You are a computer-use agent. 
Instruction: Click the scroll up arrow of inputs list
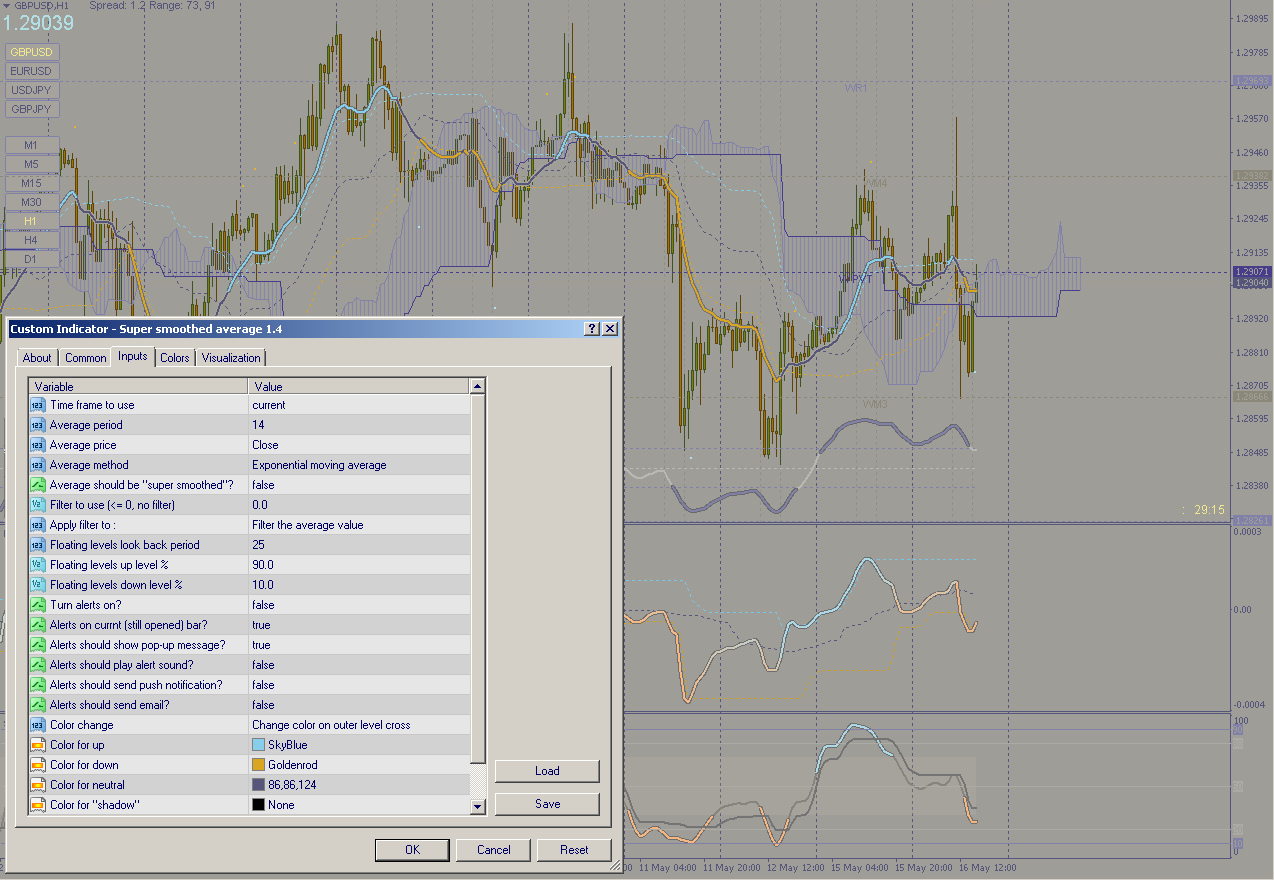(x=477, y=386)
